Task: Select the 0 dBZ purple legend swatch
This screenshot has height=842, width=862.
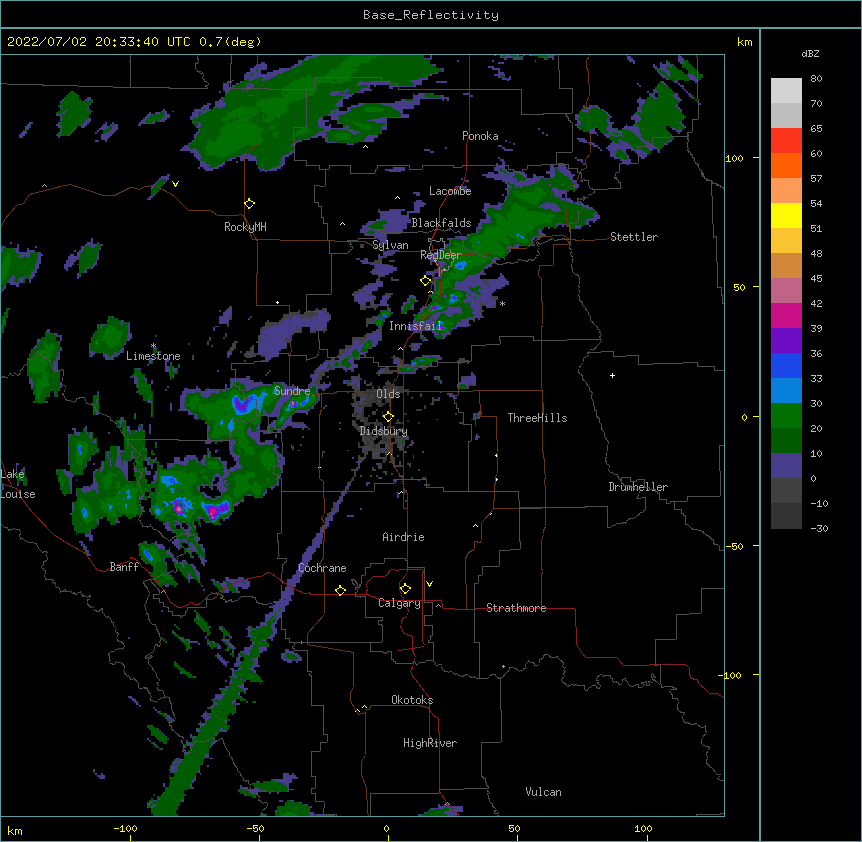Action: pos(786,466)
